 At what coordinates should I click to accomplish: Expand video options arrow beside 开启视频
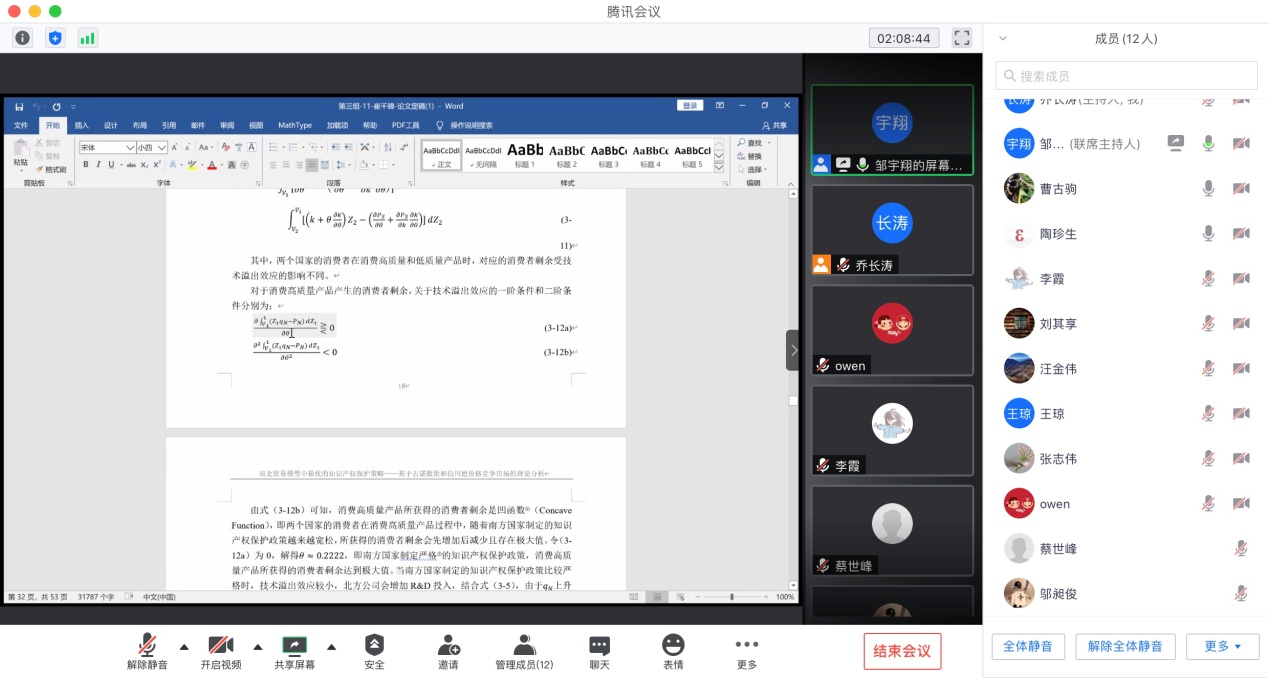point(258,646)
